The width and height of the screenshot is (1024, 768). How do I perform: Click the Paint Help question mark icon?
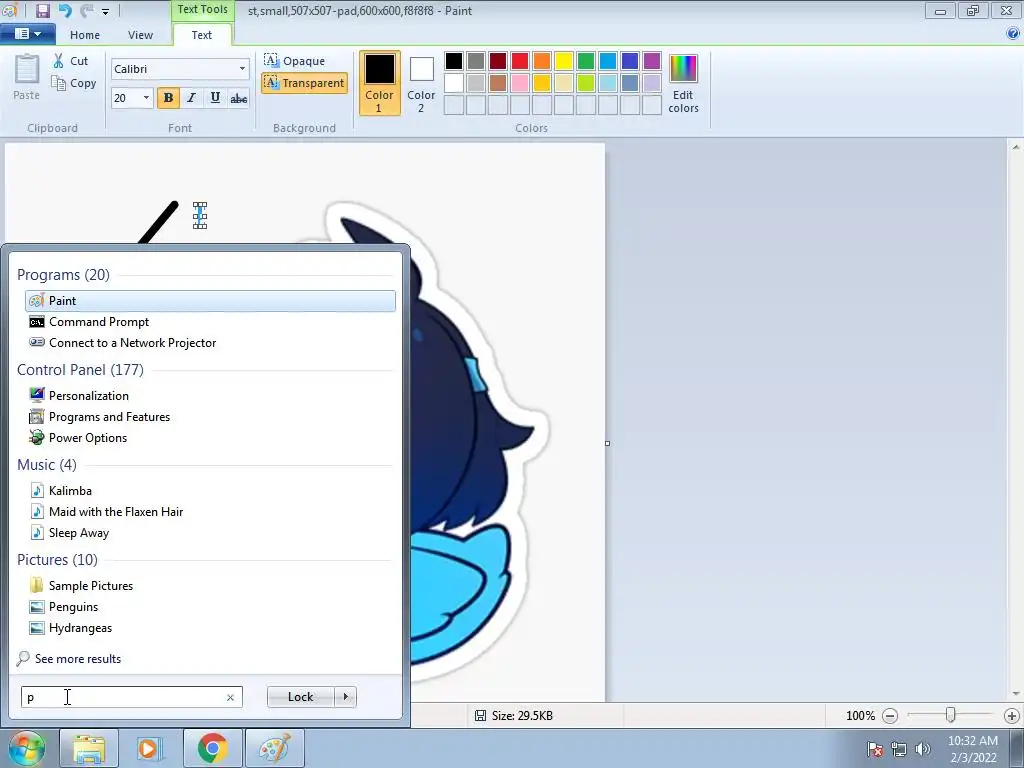(x=1013, y=34)
